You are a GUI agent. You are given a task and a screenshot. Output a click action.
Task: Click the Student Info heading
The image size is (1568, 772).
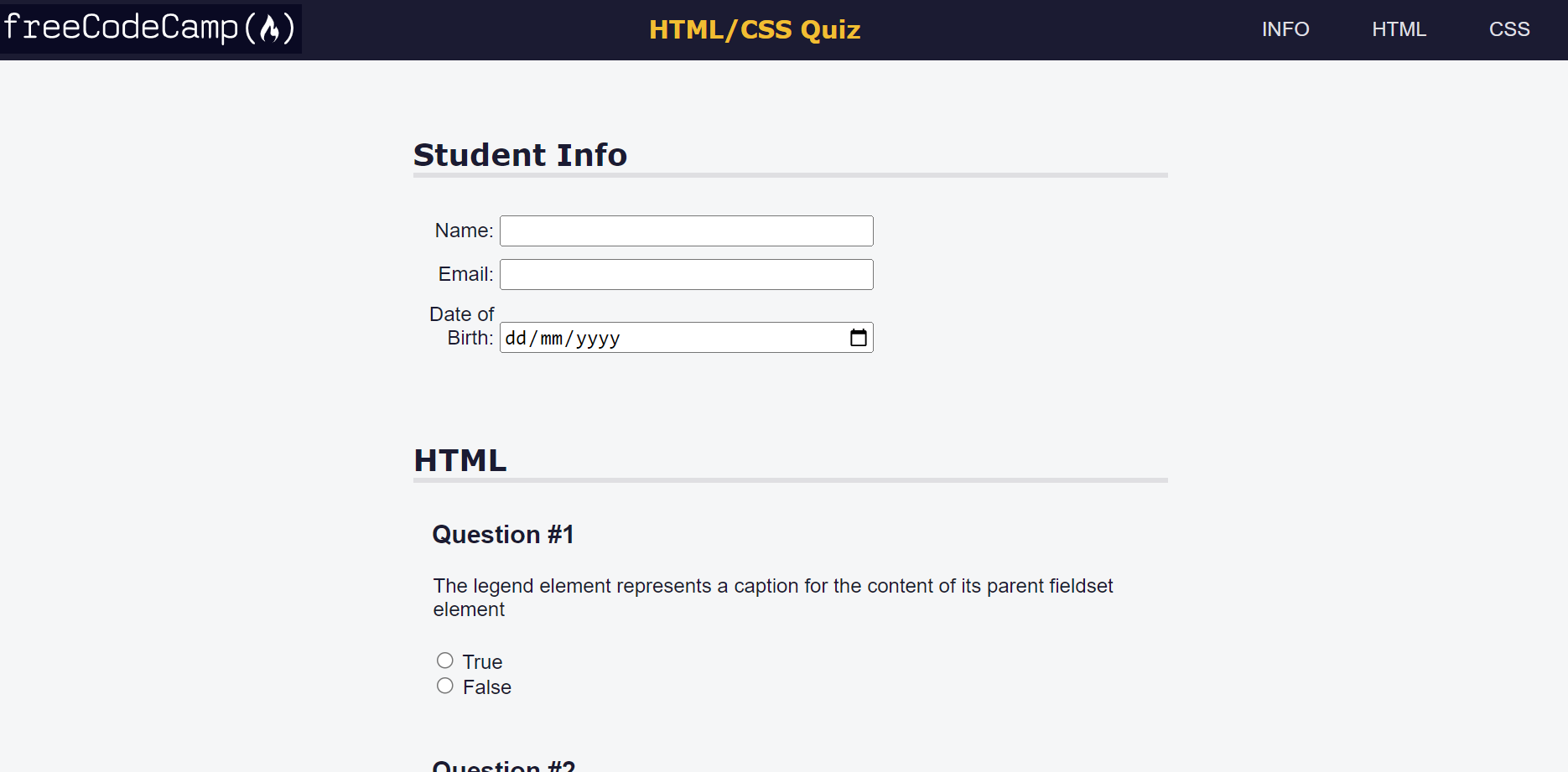[x=520, y=155]
